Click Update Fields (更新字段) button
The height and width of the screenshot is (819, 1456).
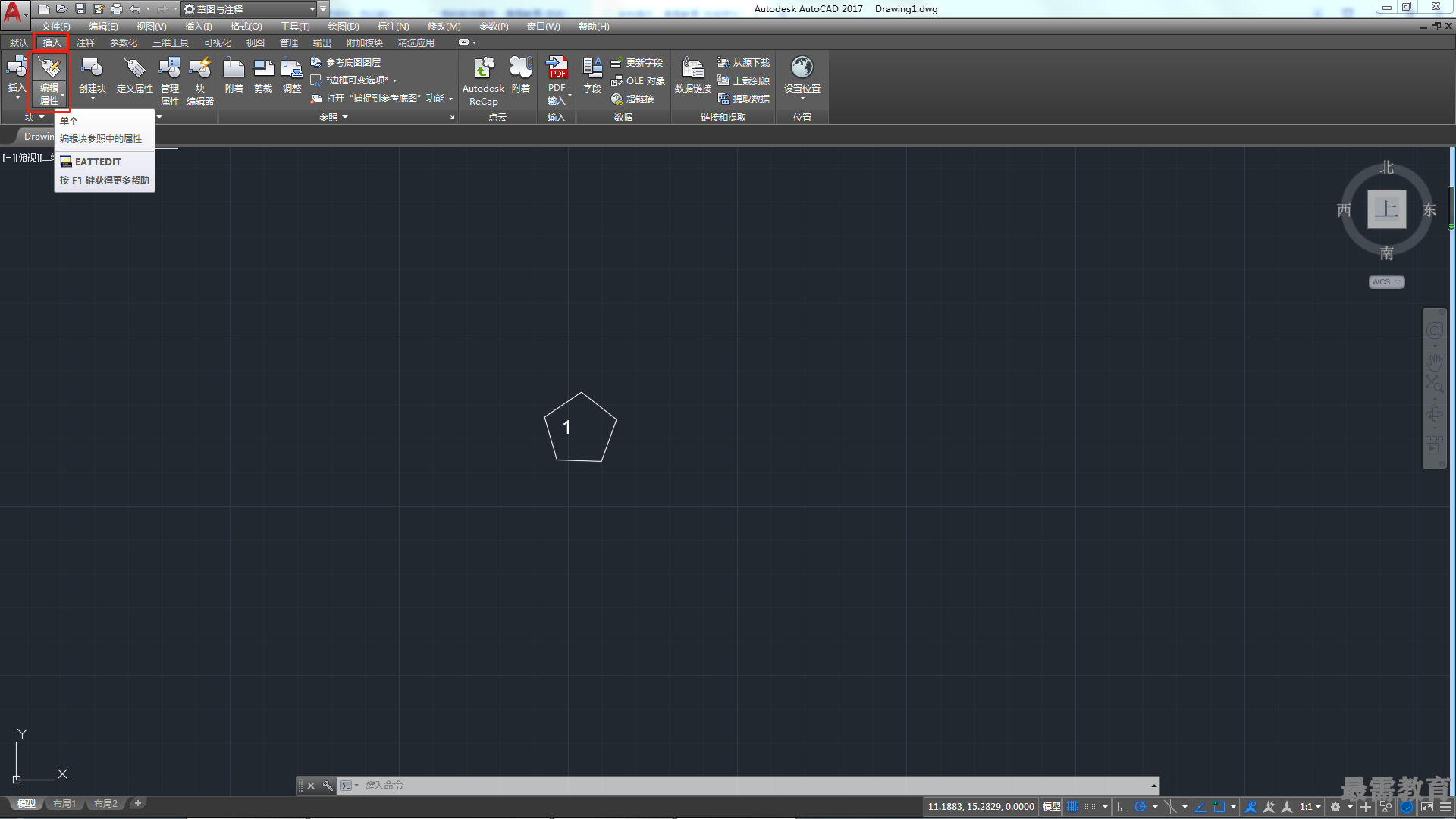637,63
